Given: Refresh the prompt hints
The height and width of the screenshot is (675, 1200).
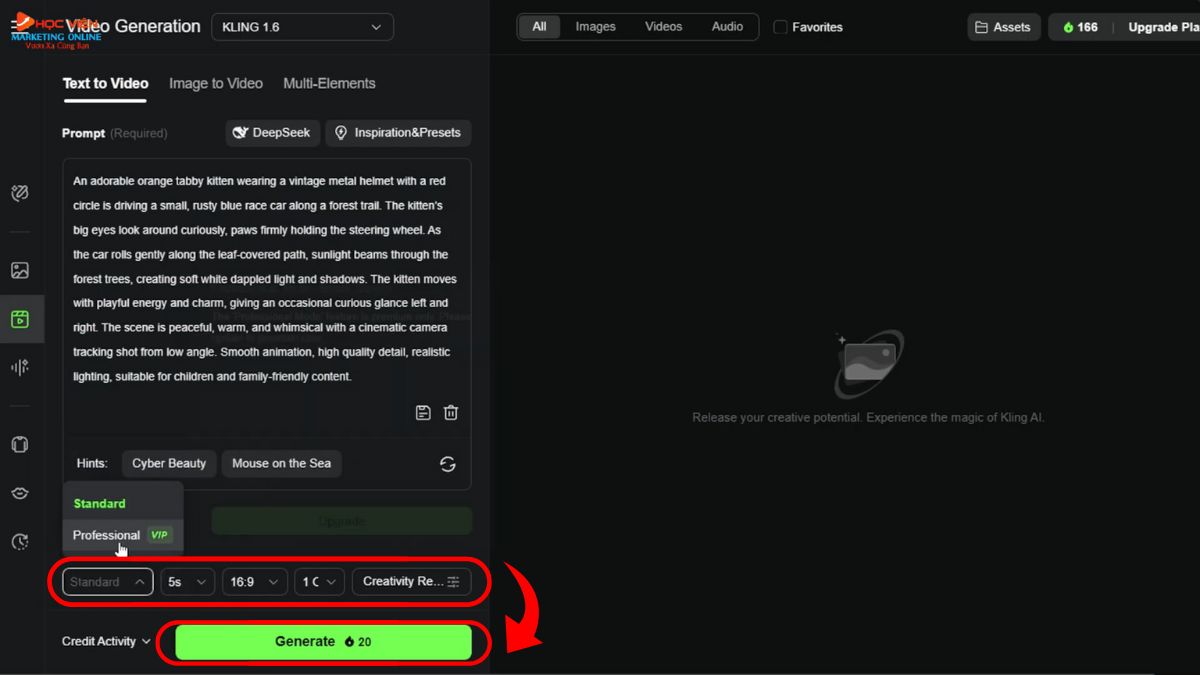Looking at the screenshot, I should pos(448,464).
